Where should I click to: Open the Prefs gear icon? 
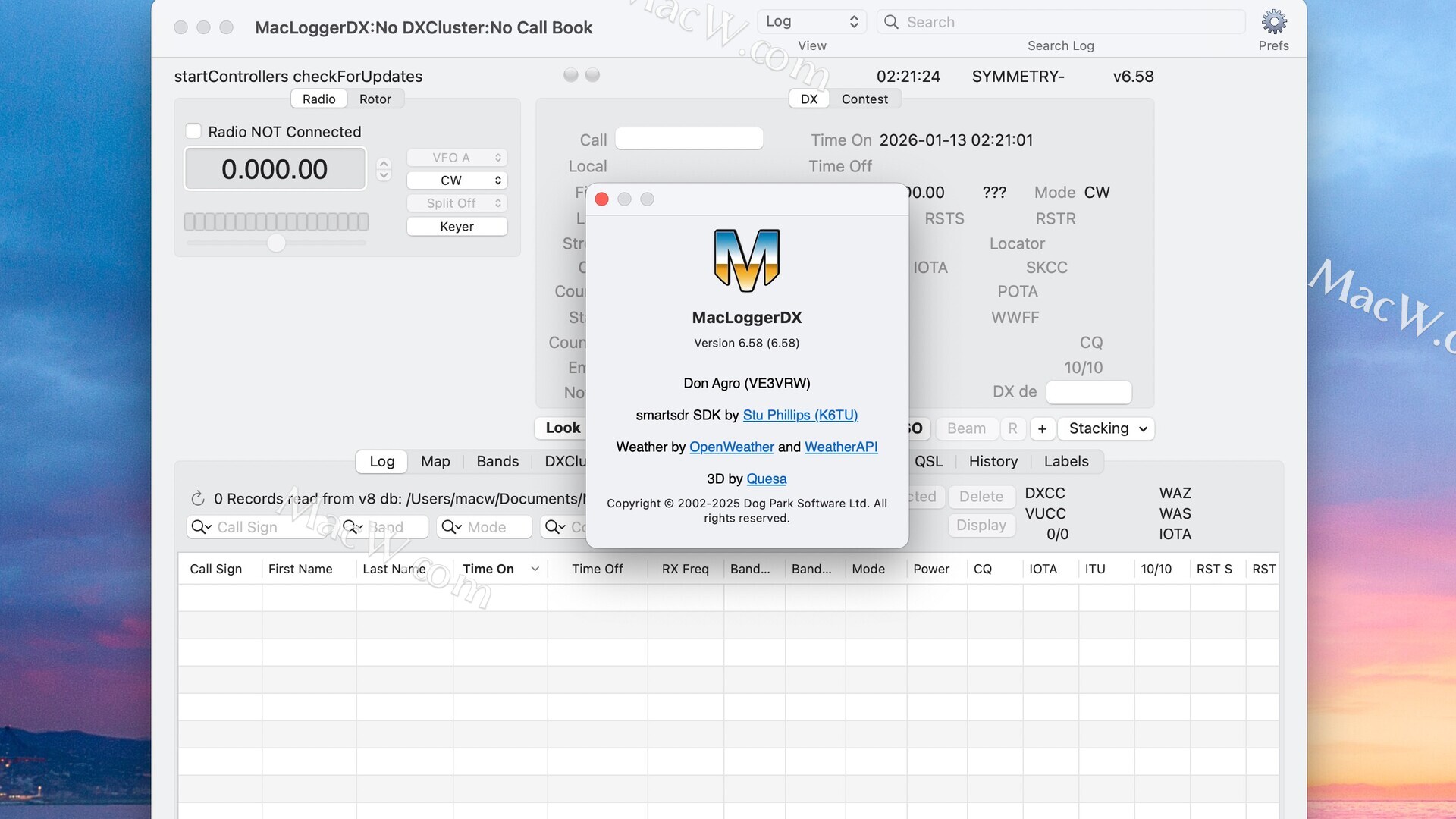pyautogui.click(x=1273, y=22)
